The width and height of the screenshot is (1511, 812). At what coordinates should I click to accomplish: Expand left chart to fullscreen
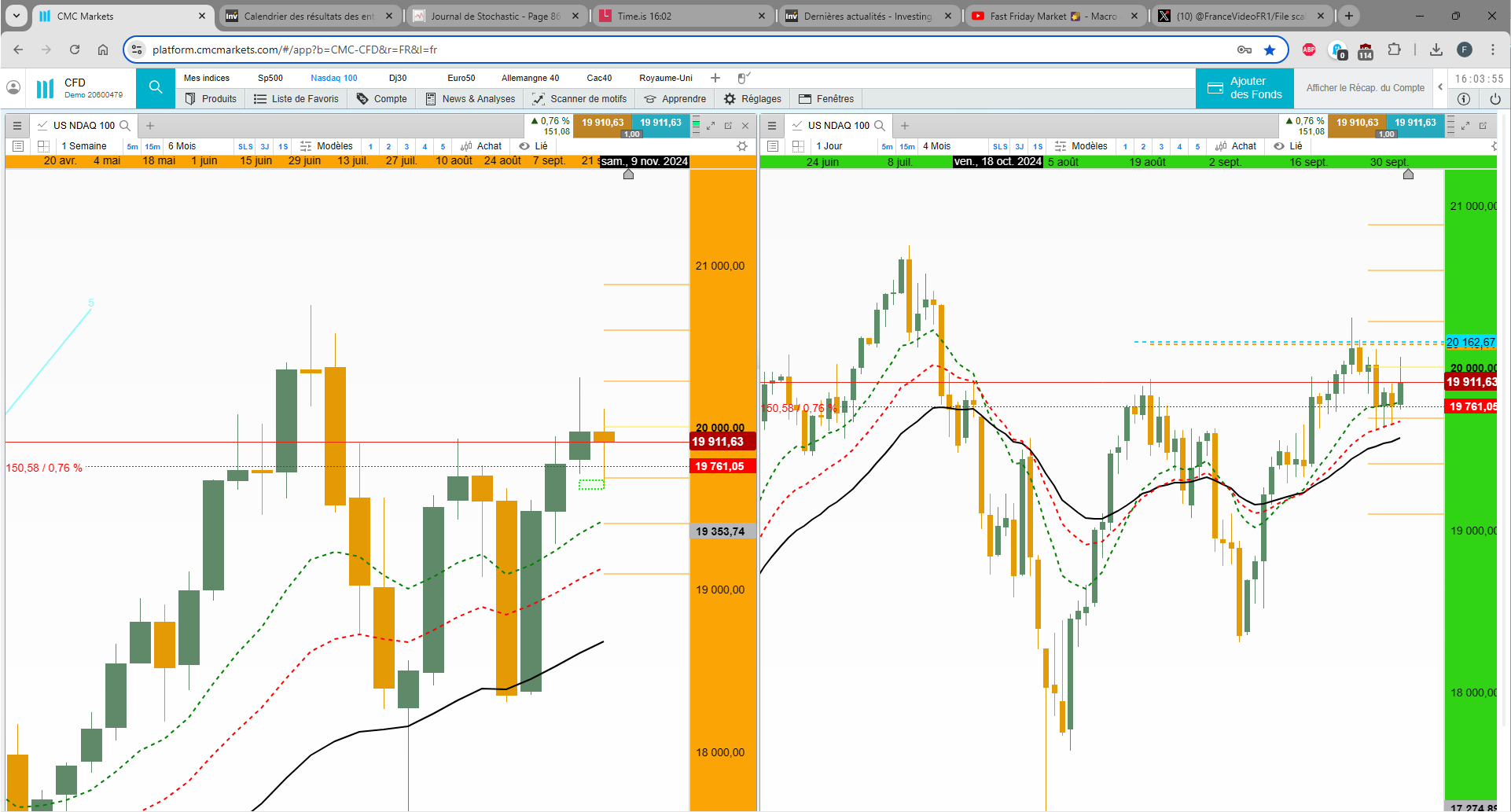click(711, 126)
